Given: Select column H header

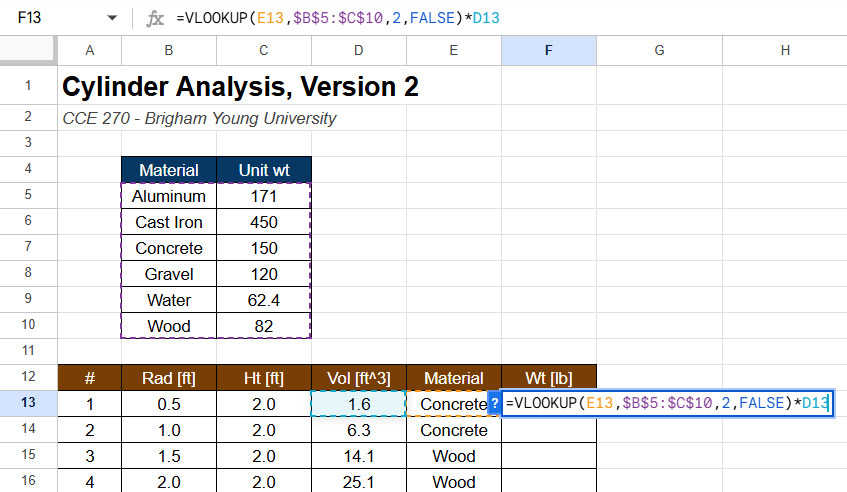Looking at the screenshot, I should tap(785, 50).
